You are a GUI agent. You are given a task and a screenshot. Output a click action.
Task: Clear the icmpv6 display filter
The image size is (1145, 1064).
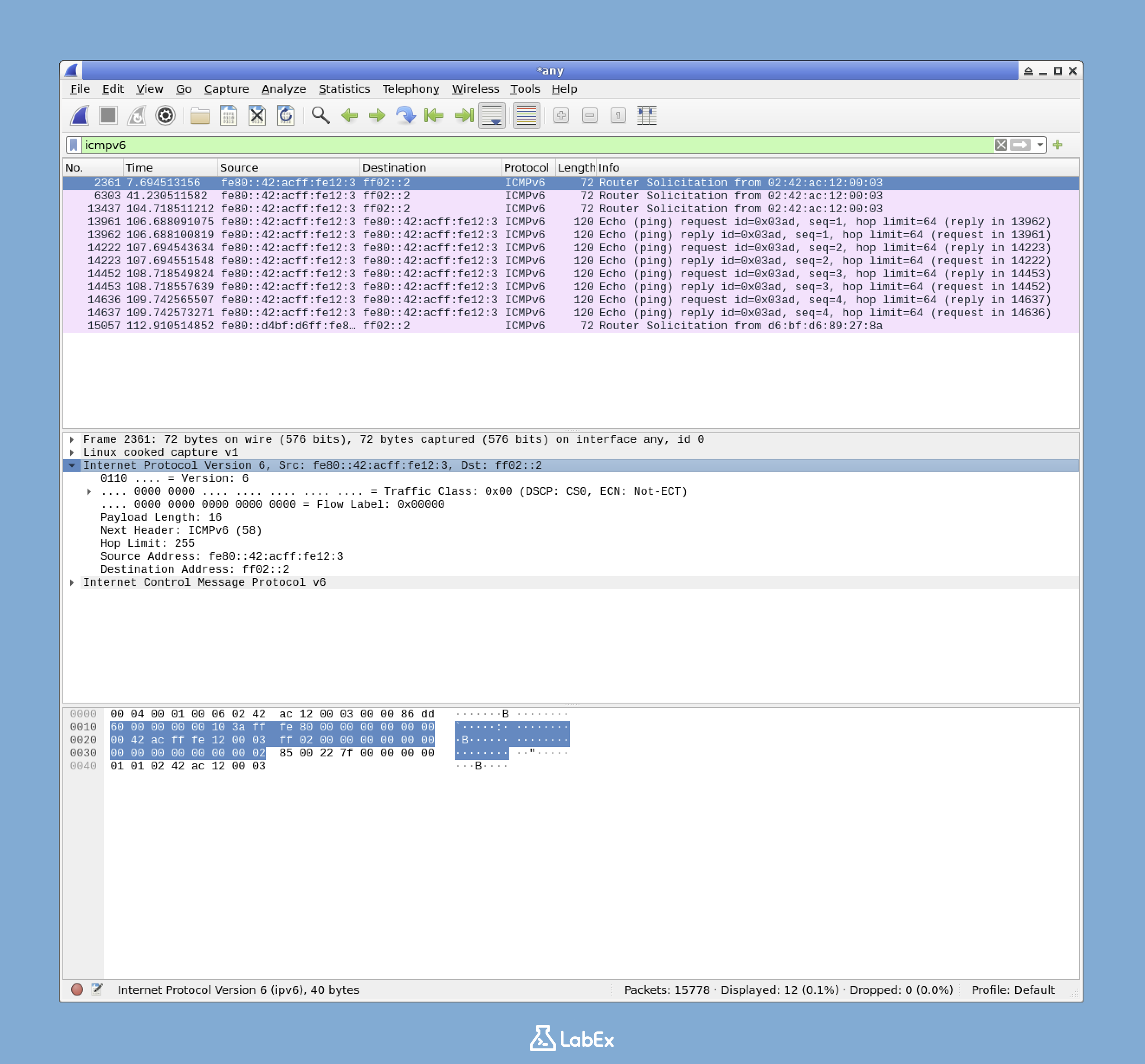[1000, 145]
